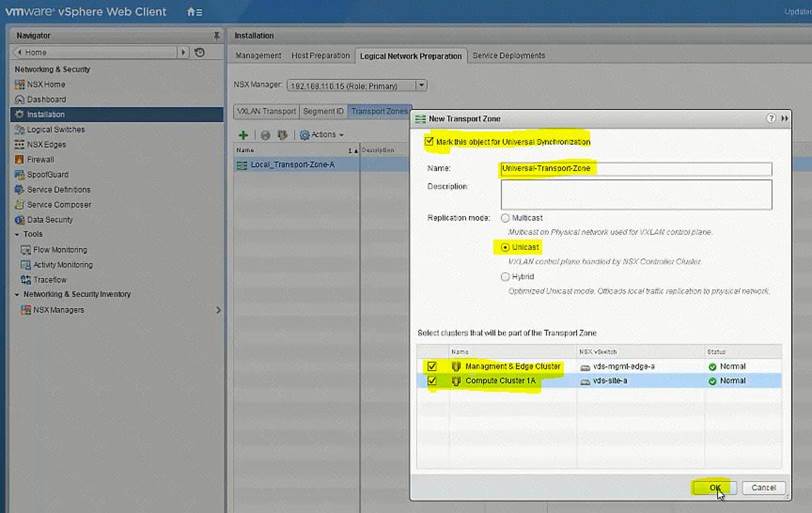Open the vSphere home menu icon

pos(194,12)
